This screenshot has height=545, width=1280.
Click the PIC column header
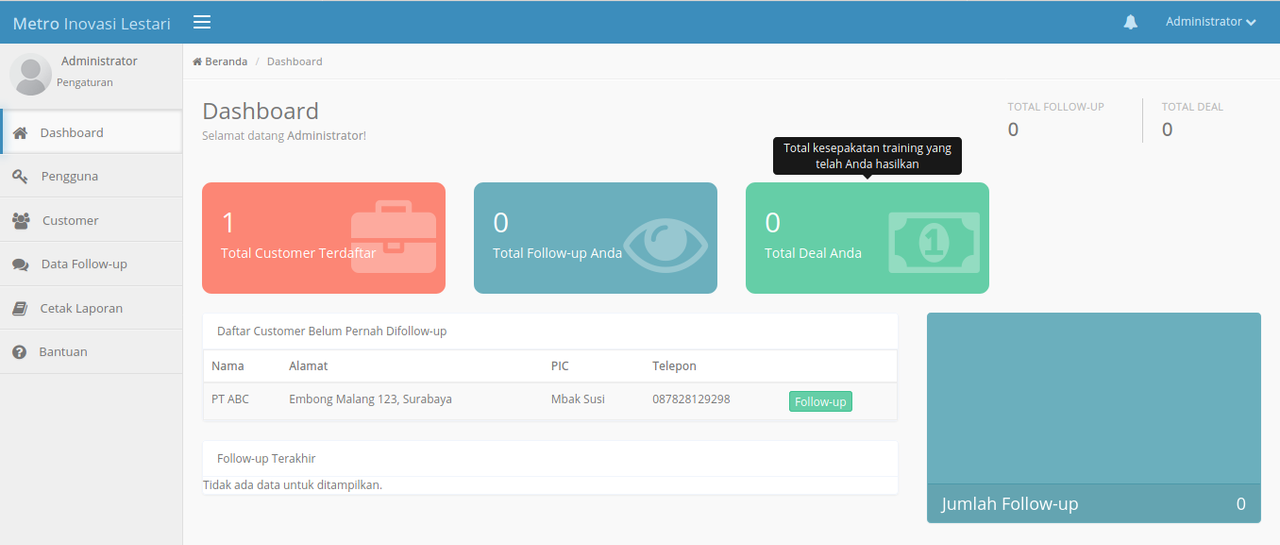pos(559,366)
